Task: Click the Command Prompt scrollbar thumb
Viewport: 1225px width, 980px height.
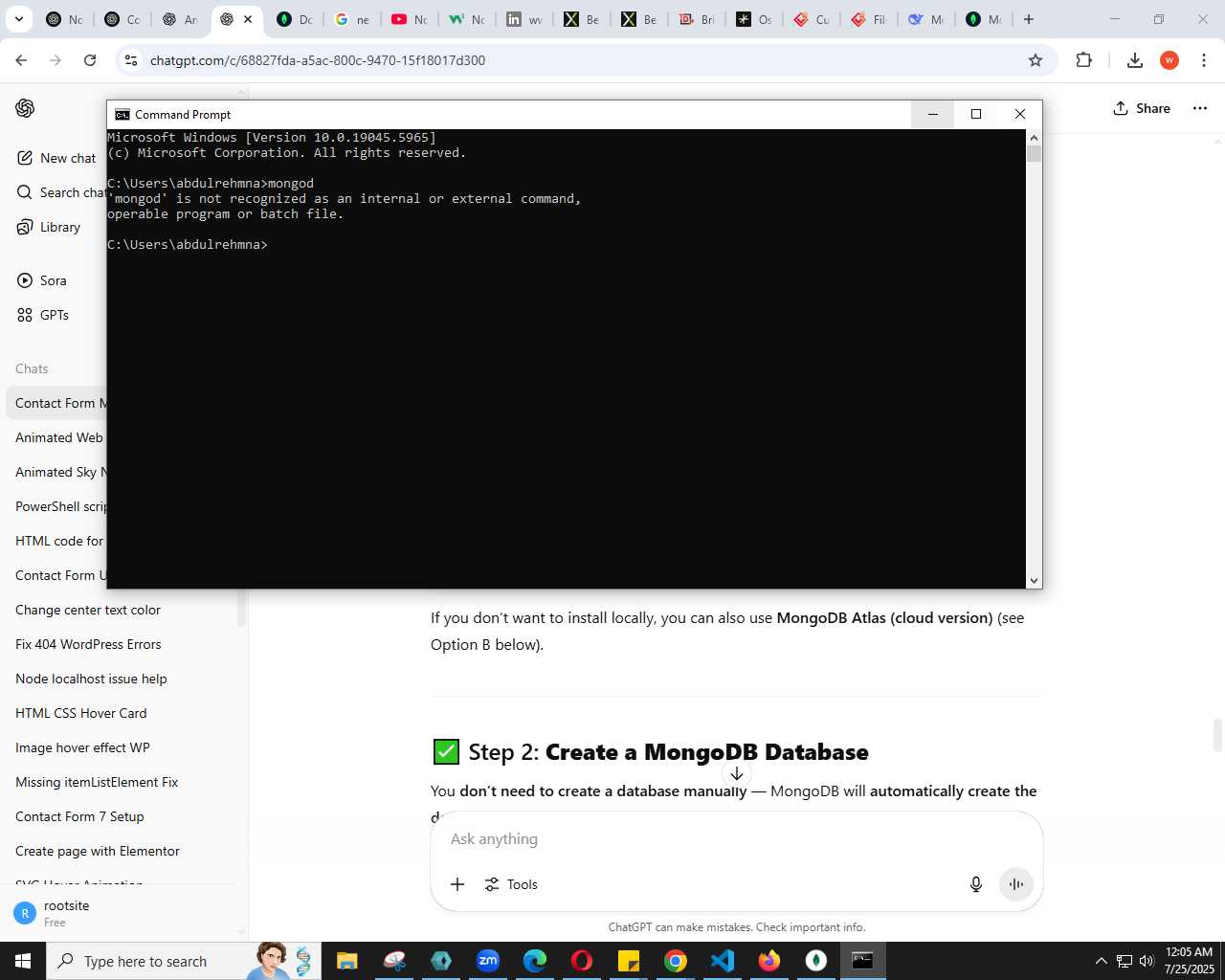Action: (x=1034, y=154)
